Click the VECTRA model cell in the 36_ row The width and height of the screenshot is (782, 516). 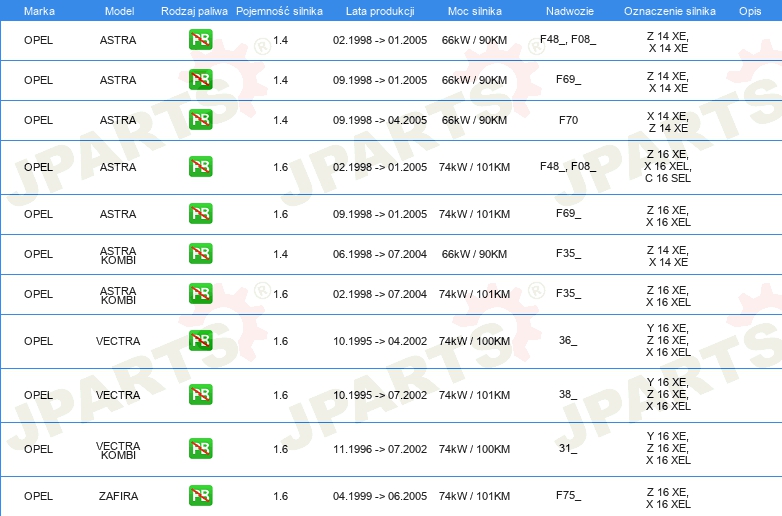coord(118,341)
